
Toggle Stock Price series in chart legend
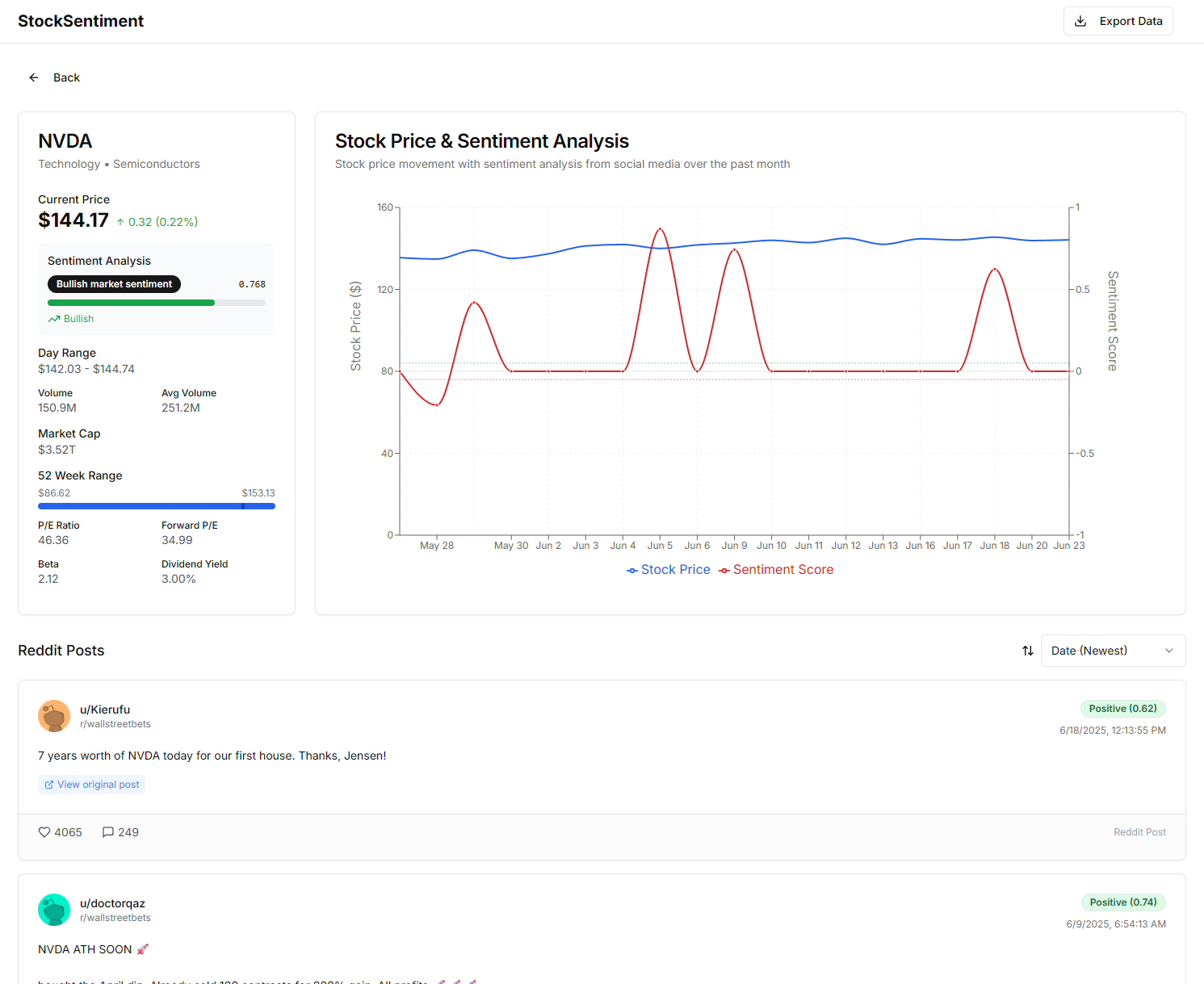point(669,570)
